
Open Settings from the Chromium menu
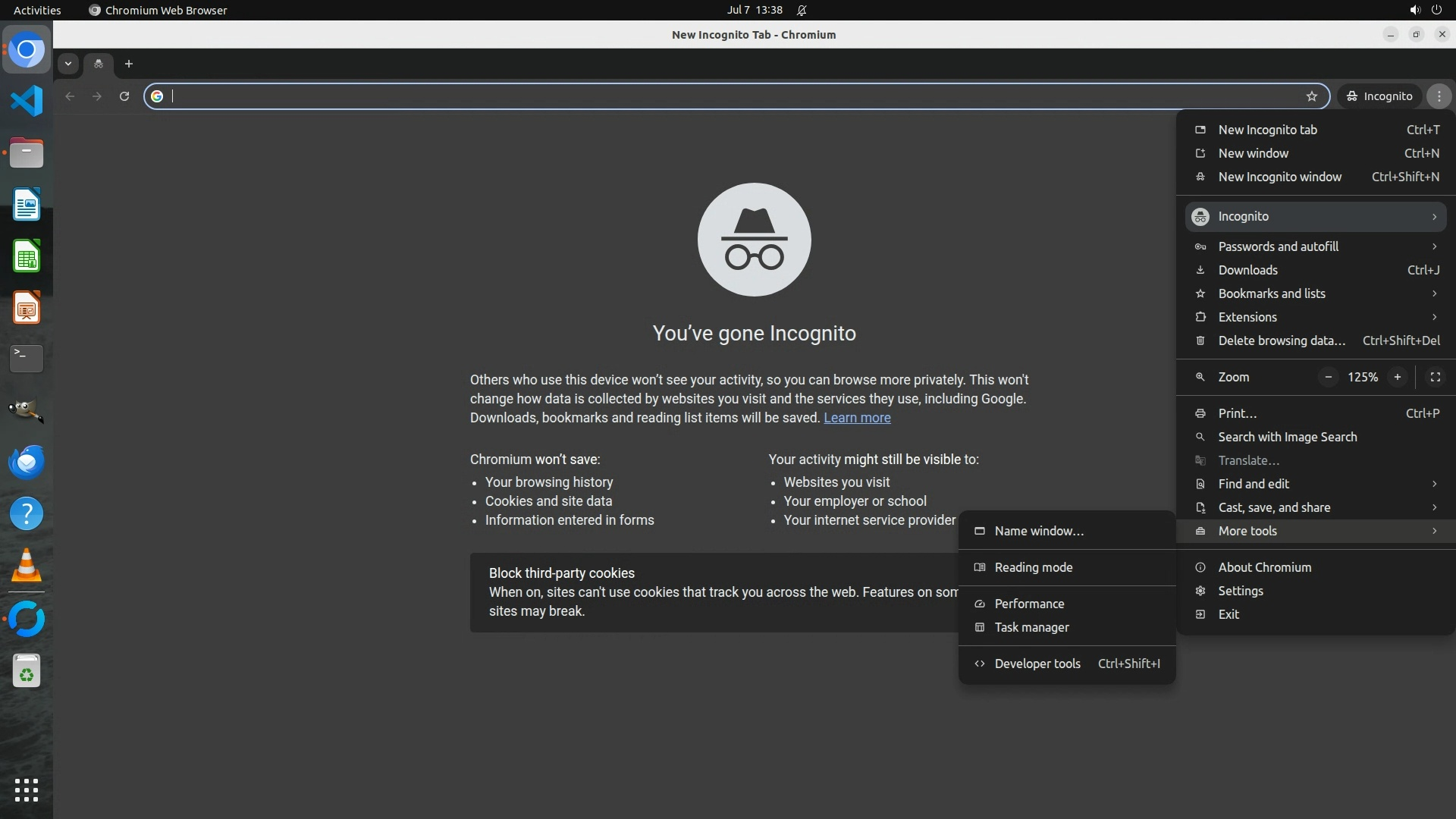click(x=1240, y=591)
